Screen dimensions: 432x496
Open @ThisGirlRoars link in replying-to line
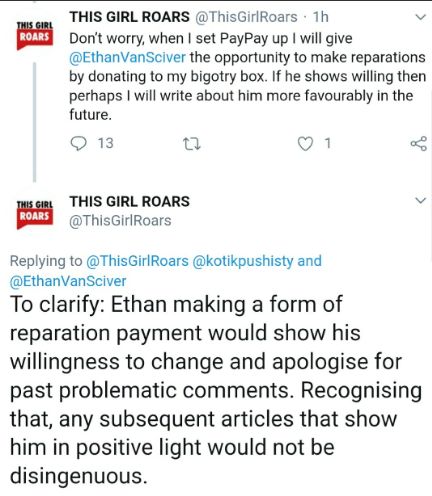(x=137, y=261)
